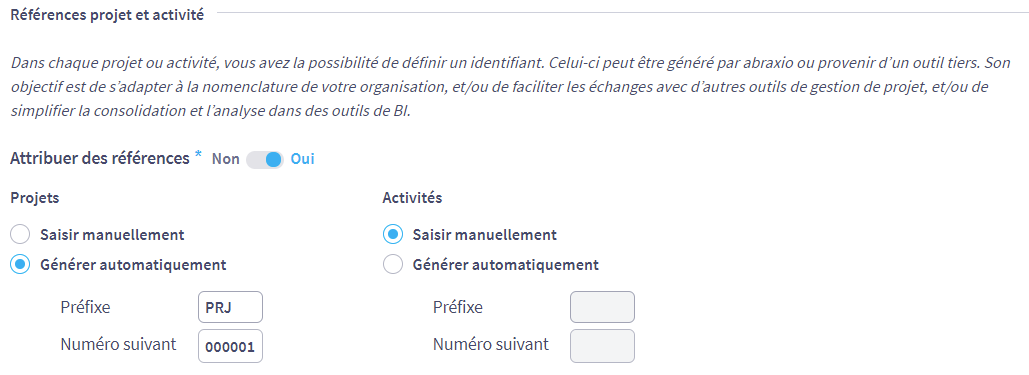Click the italic description paragraph about identifiants
Screen dimensions: 1029x375
500,87
